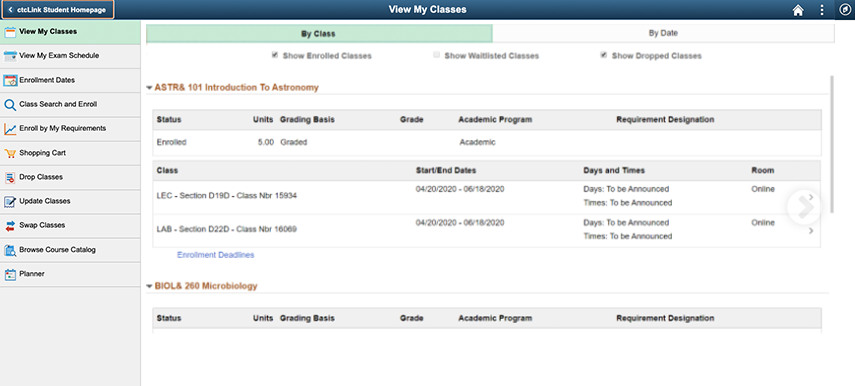Select the By Class tab
The width and height of the screenshot is (855, 386).
coord(319,33)
